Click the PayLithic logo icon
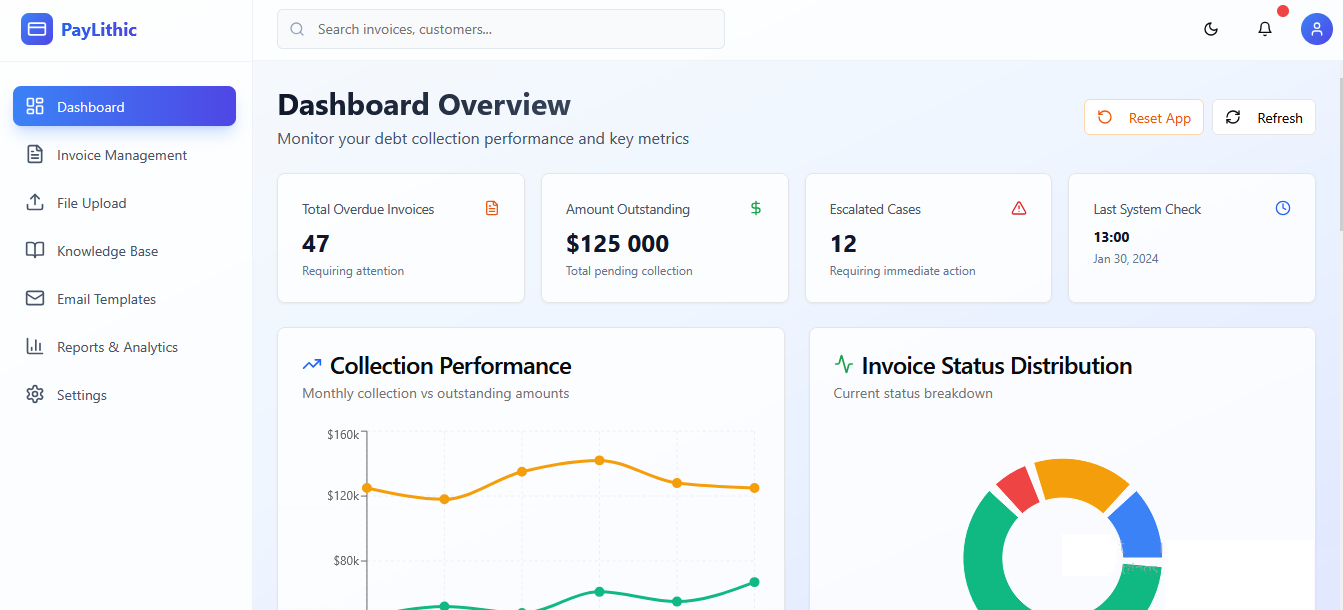 pyautogui.click(x=37, y=29)
